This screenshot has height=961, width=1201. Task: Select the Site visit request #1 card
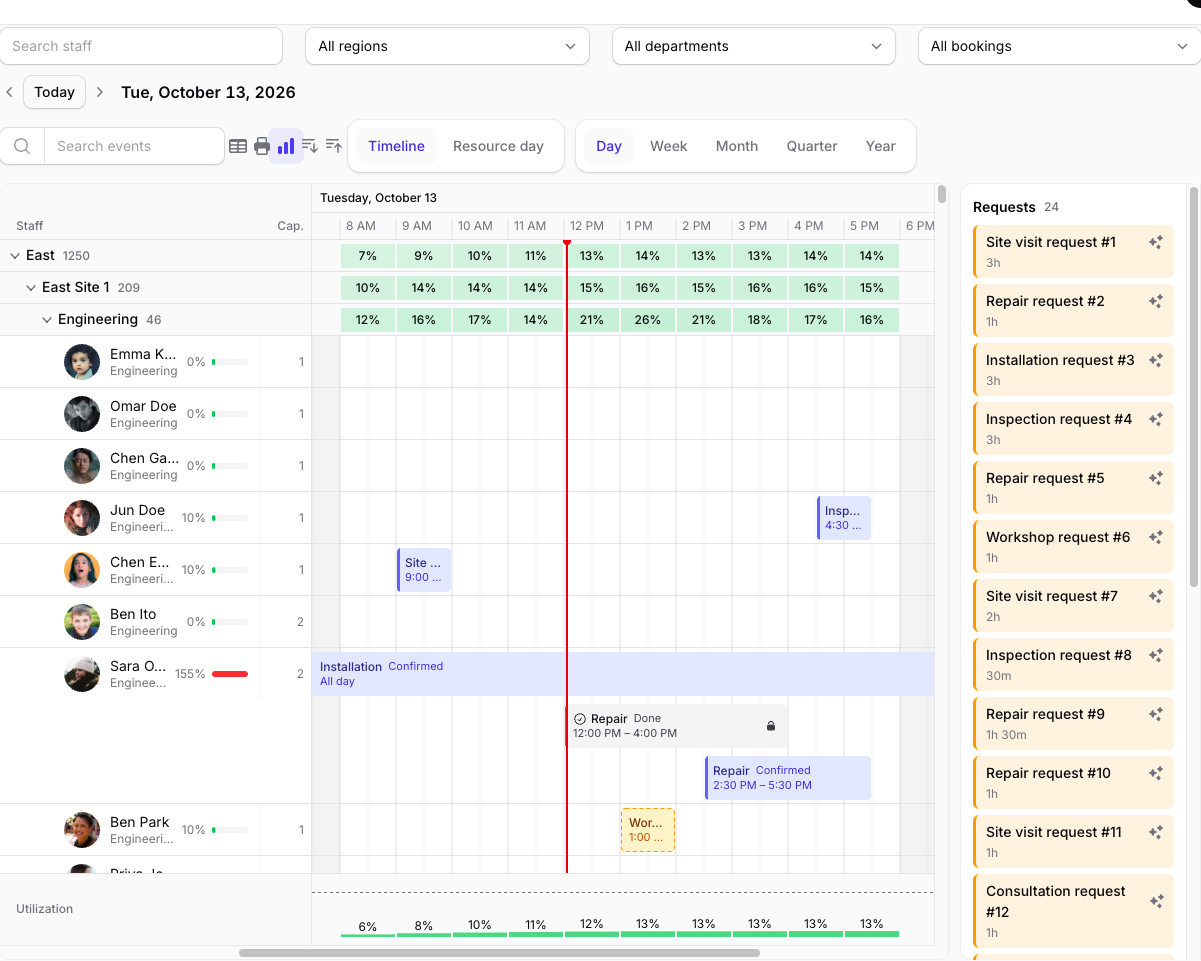tap(1073, 252)
